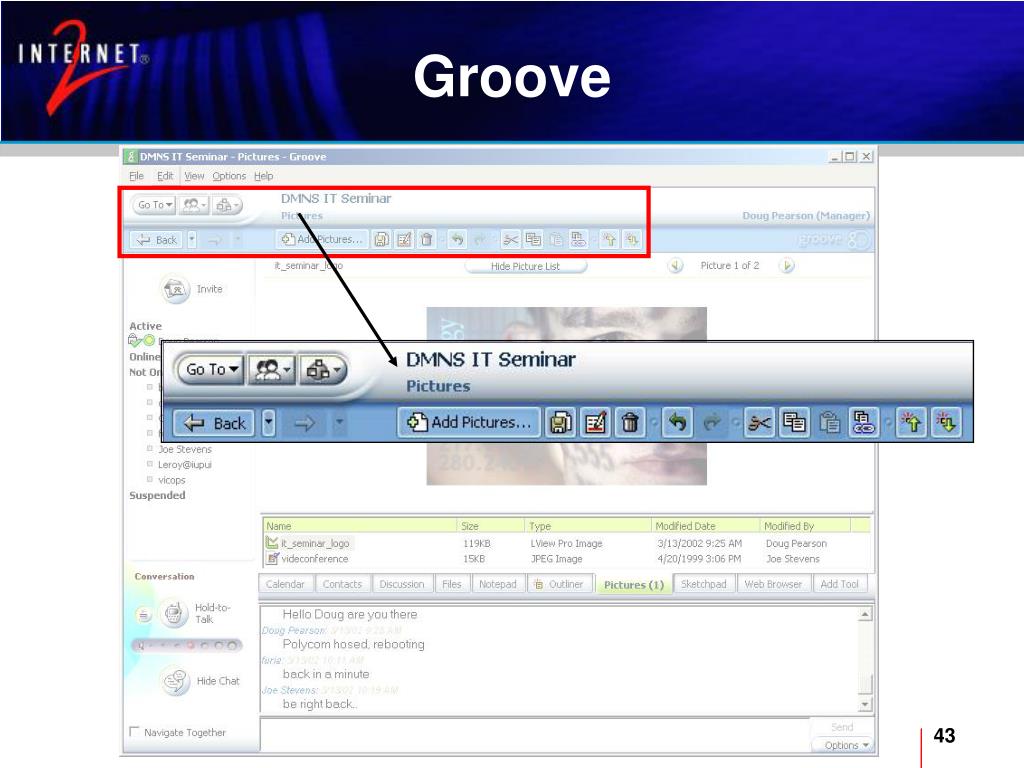Click the Forward arrow in the enlarged callout
Screen dimensions: 1024x768
(x=304, y=423)
